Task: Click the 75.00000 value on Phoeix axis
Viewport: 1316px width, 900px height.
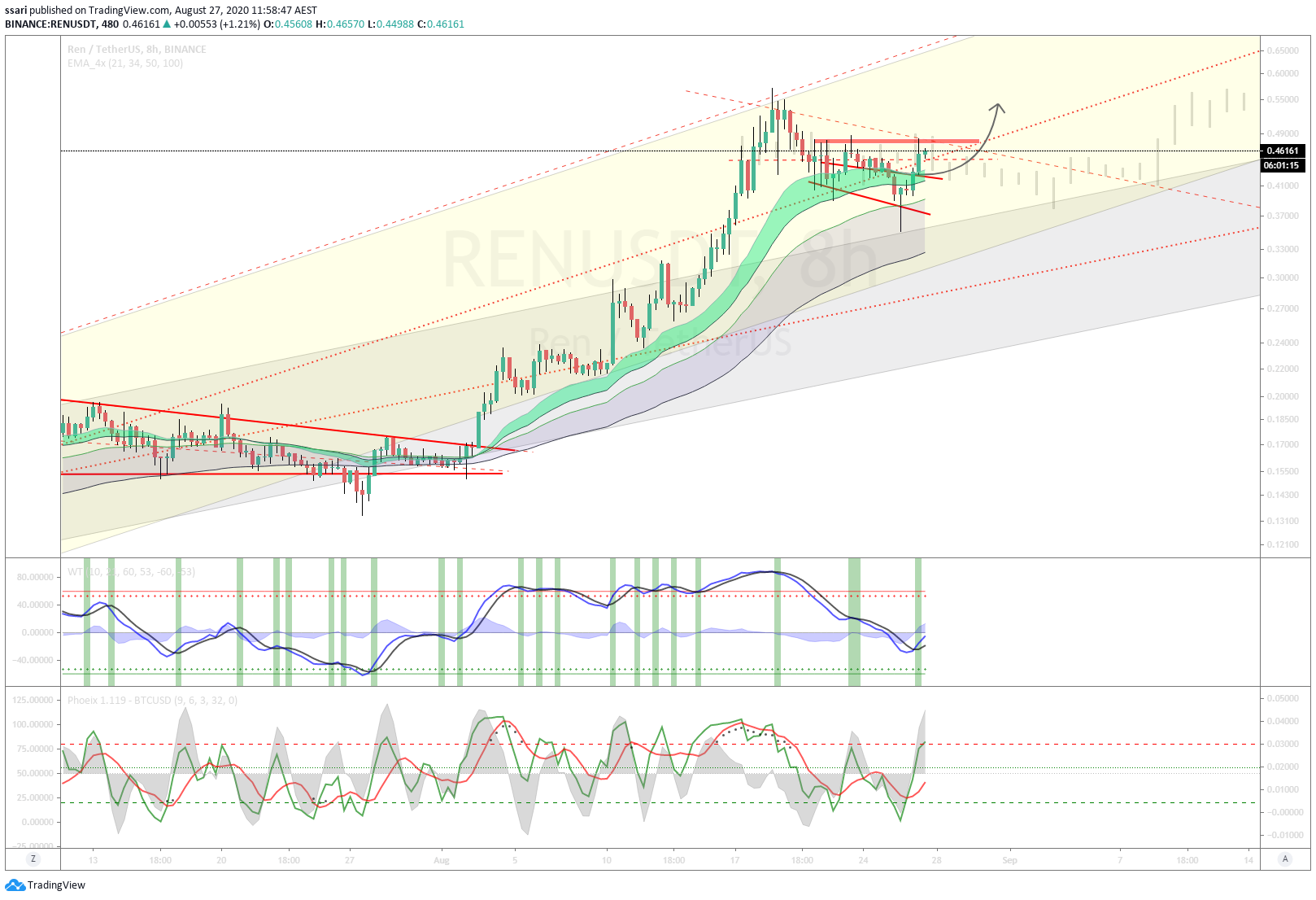Action: click(35, 749)
